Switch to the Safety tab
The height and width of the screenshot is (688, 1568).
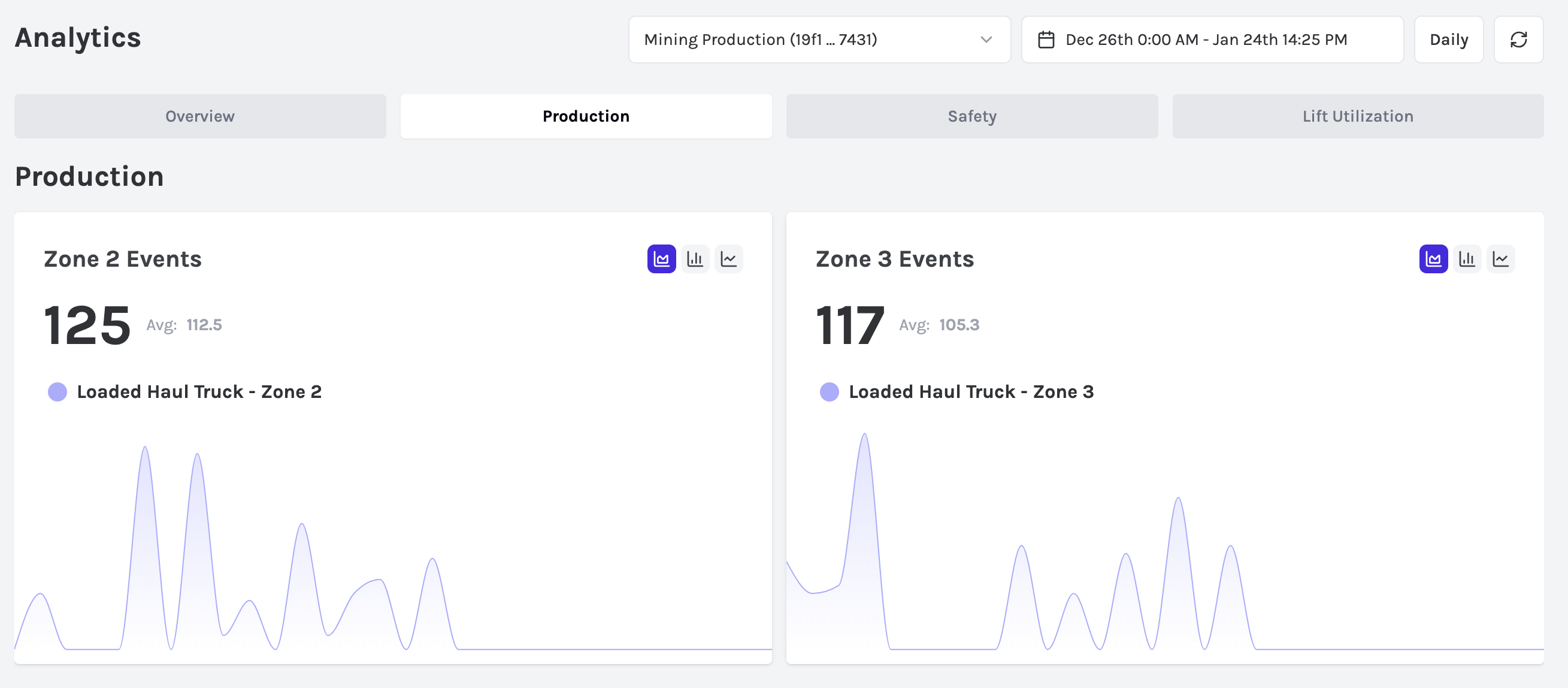pos(971,116)
